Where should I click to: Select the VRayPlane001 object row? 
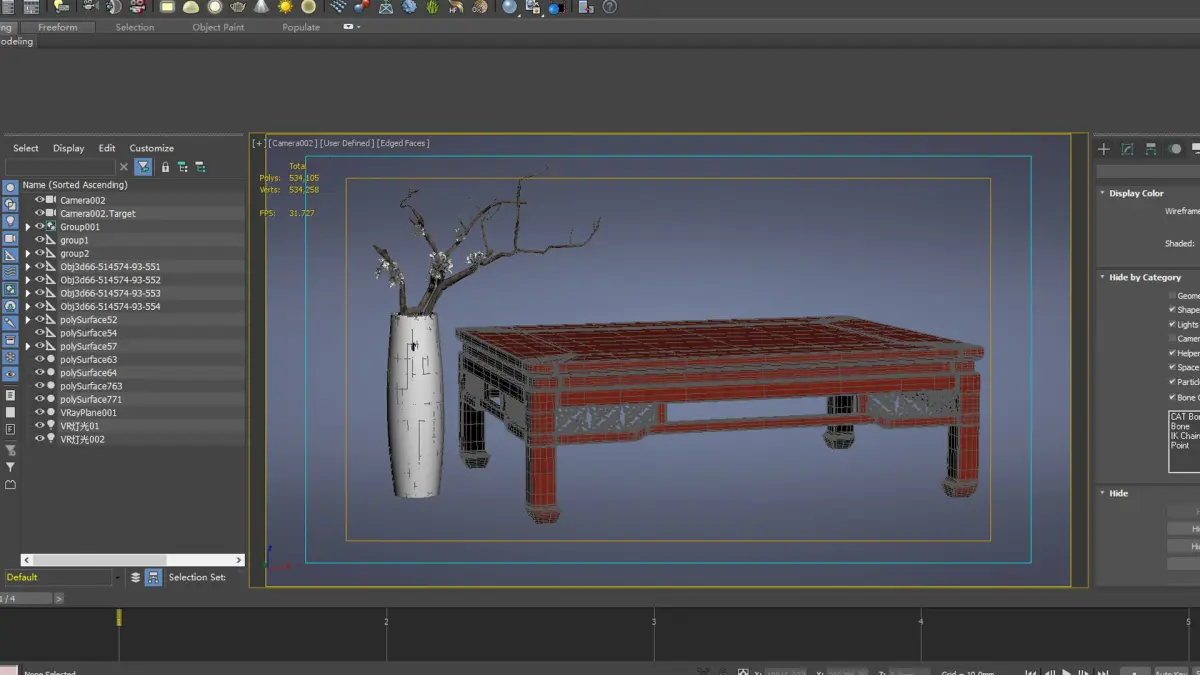pos(132,412)
